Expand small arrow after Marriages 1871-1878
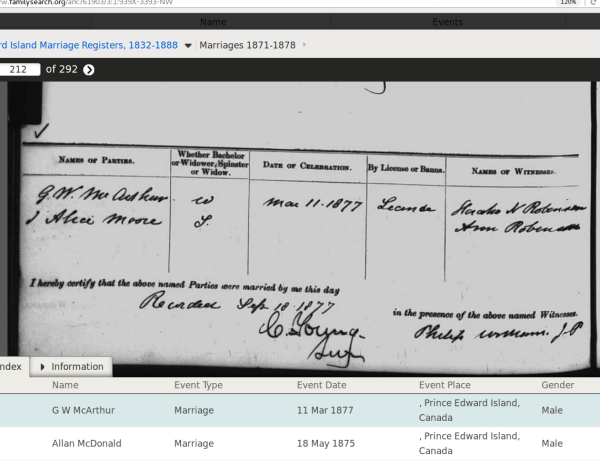Viewport: 600px width, 463px height. (304, 45)
